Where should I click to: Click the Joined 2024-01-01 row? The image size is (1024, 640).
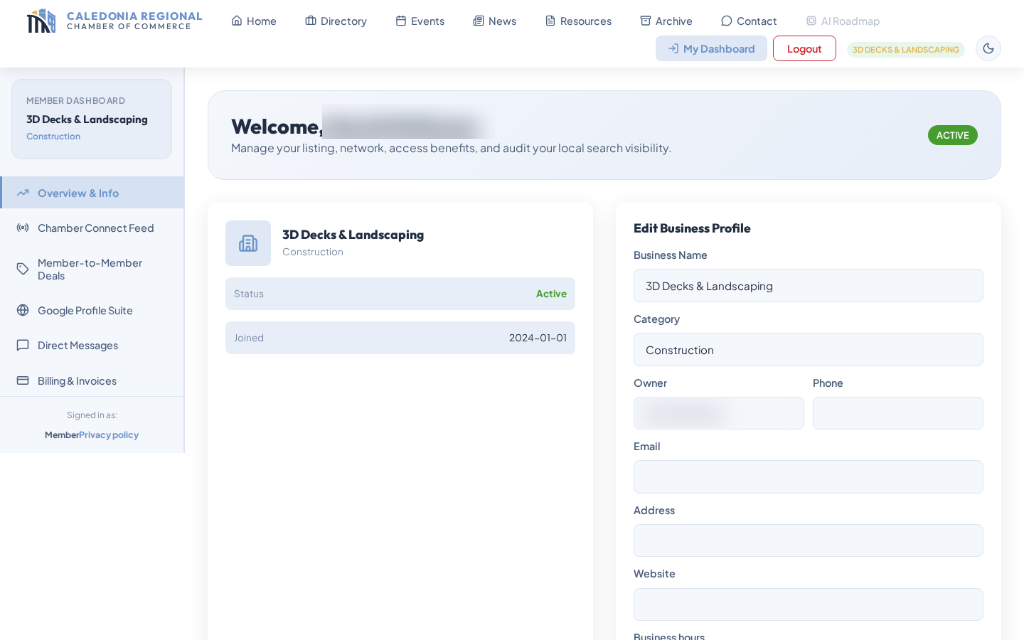[x=400, y=338]
